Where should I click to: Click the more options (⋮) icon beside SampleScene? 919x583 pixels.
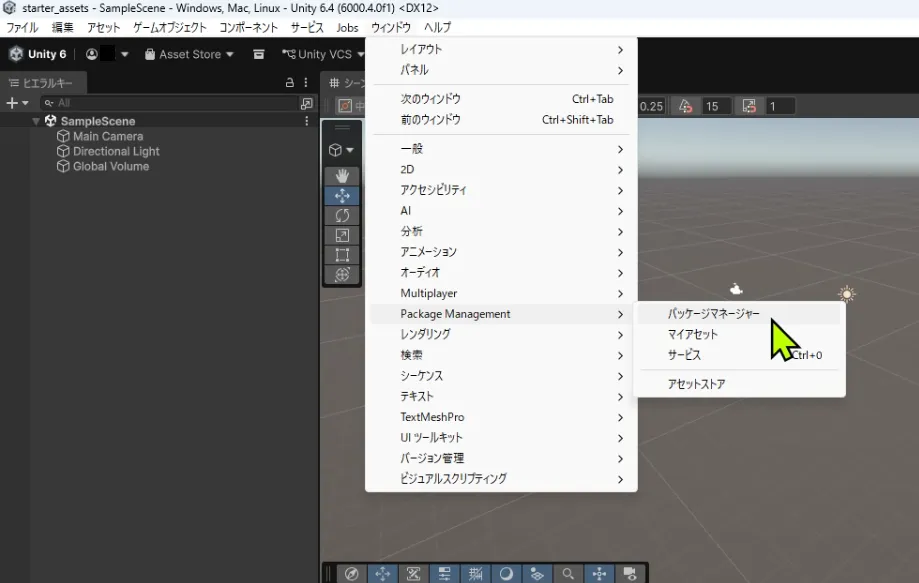(x=305, y=120)
